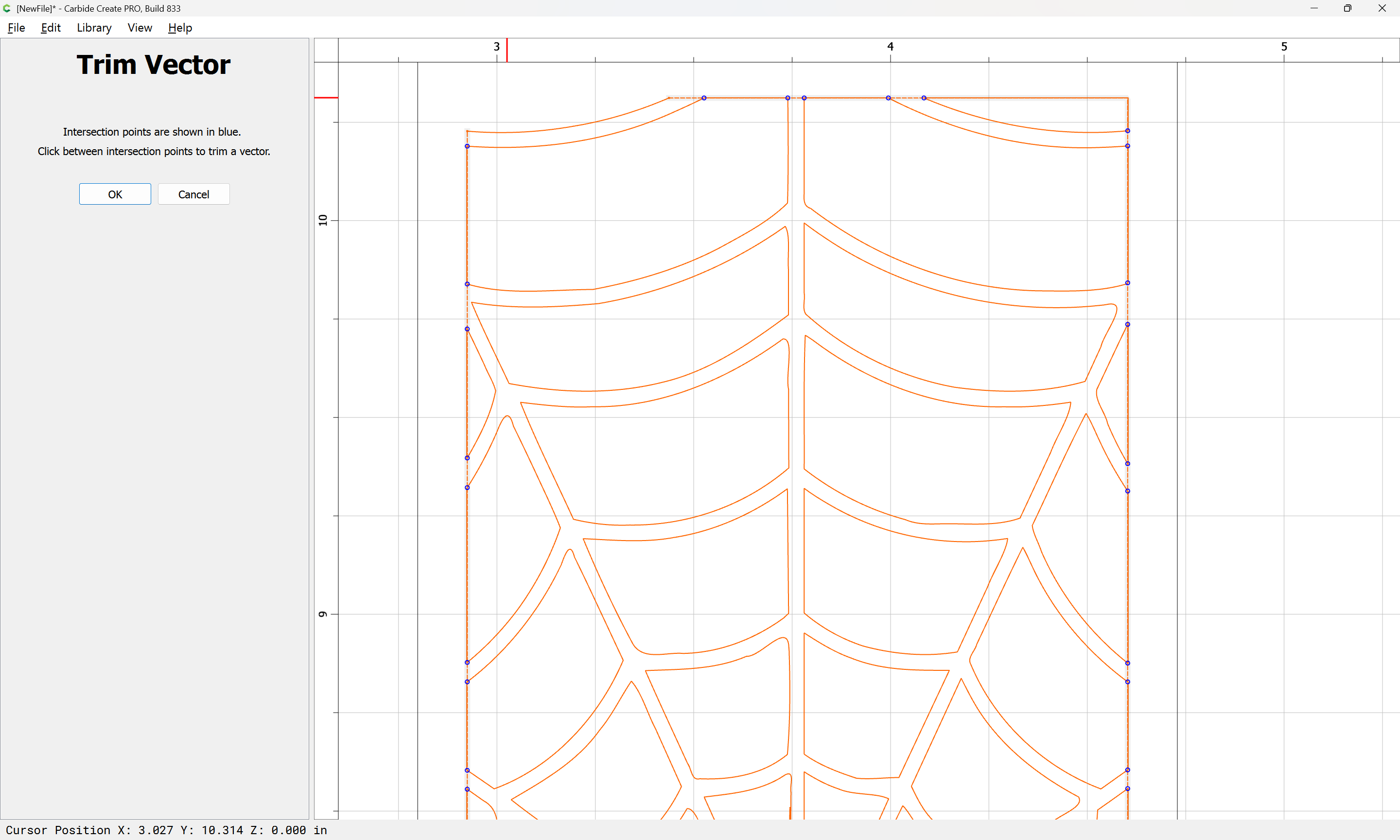Restore down the application window
Image resolution: width=1400 pixels, height=840 pixels.
pos(1347,8)
